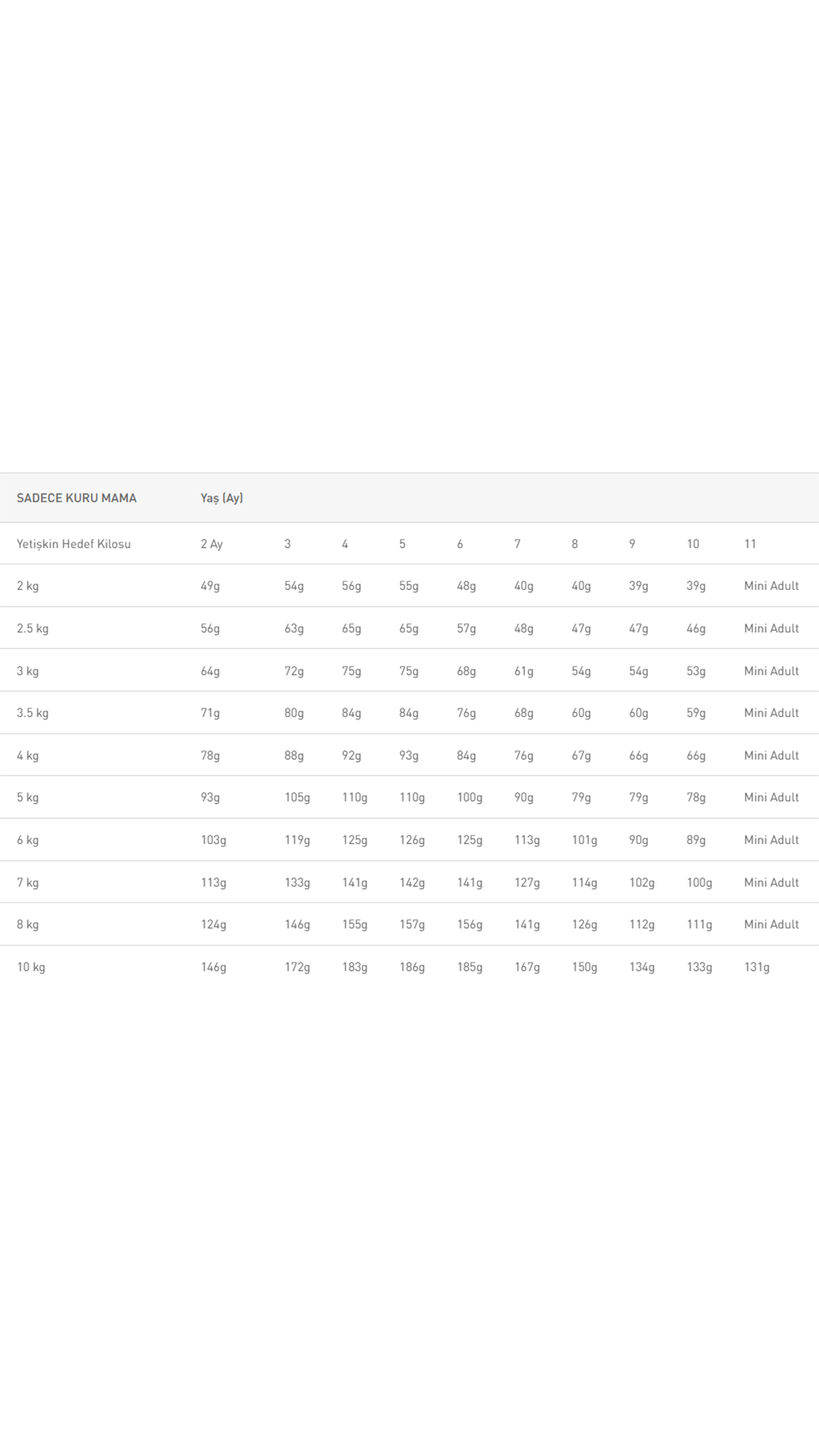Click the 3.5 kg row label
The image size is (819, 1456).
point(33,713)
